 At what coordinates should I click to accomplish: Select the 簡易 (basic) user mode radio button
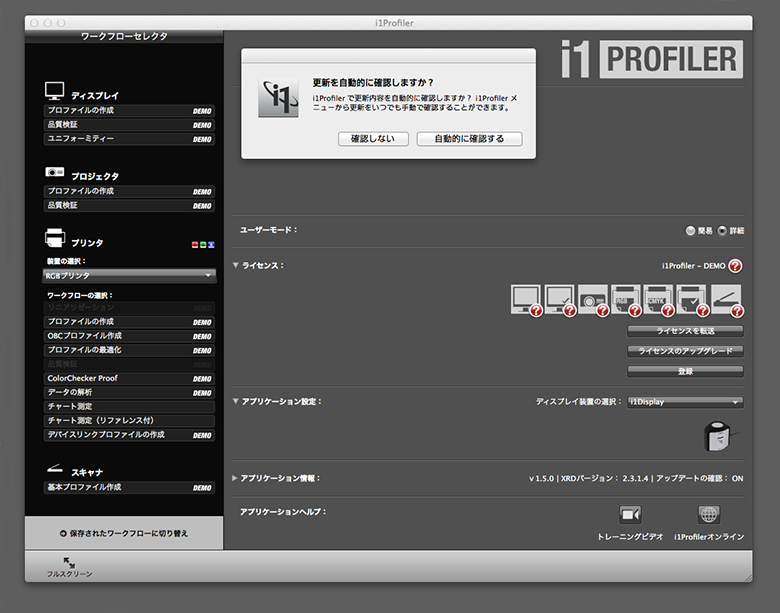tap(690, 230)
